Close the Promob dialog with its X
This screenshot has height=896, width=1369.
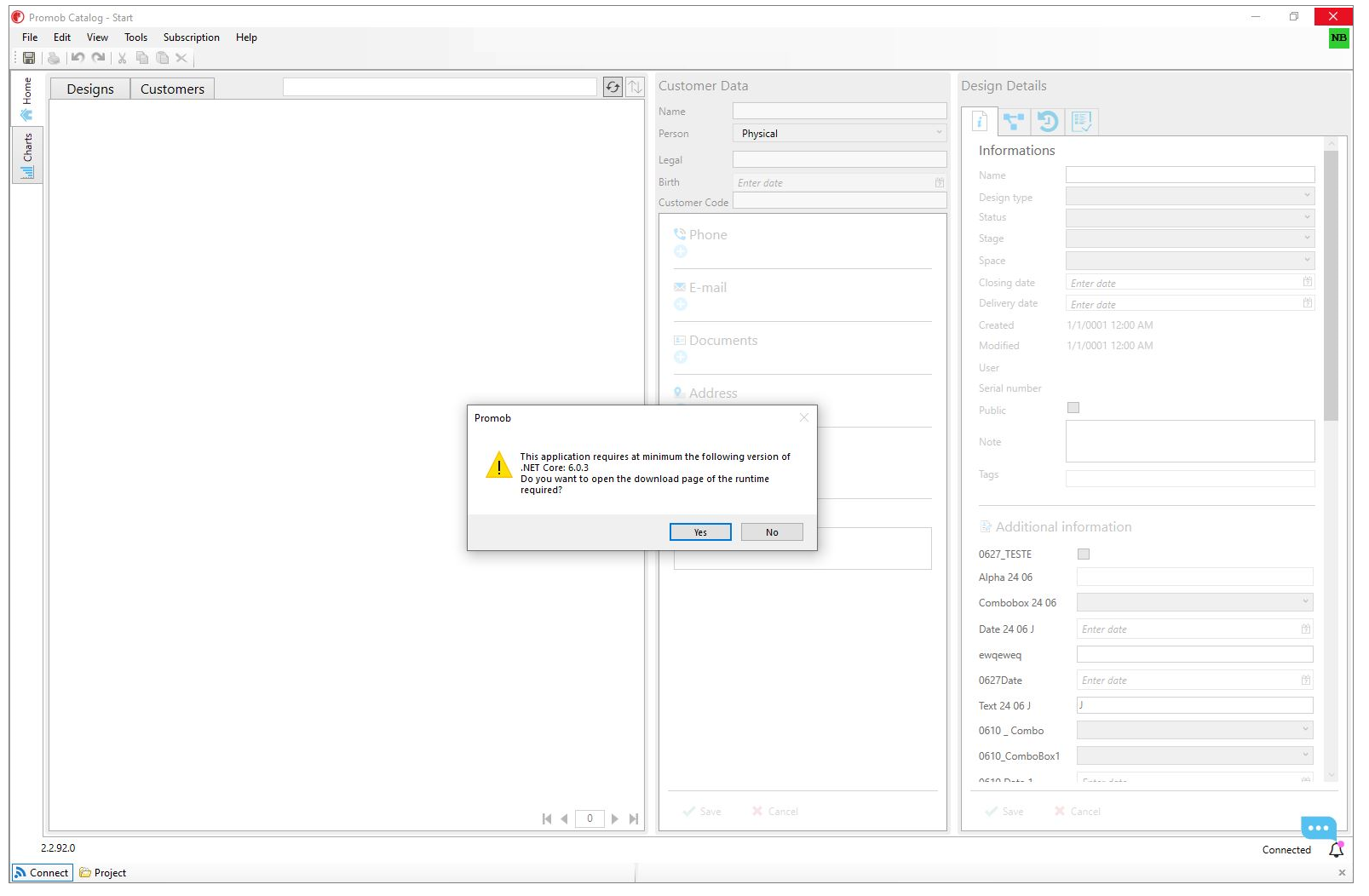[x=804, y=417]
